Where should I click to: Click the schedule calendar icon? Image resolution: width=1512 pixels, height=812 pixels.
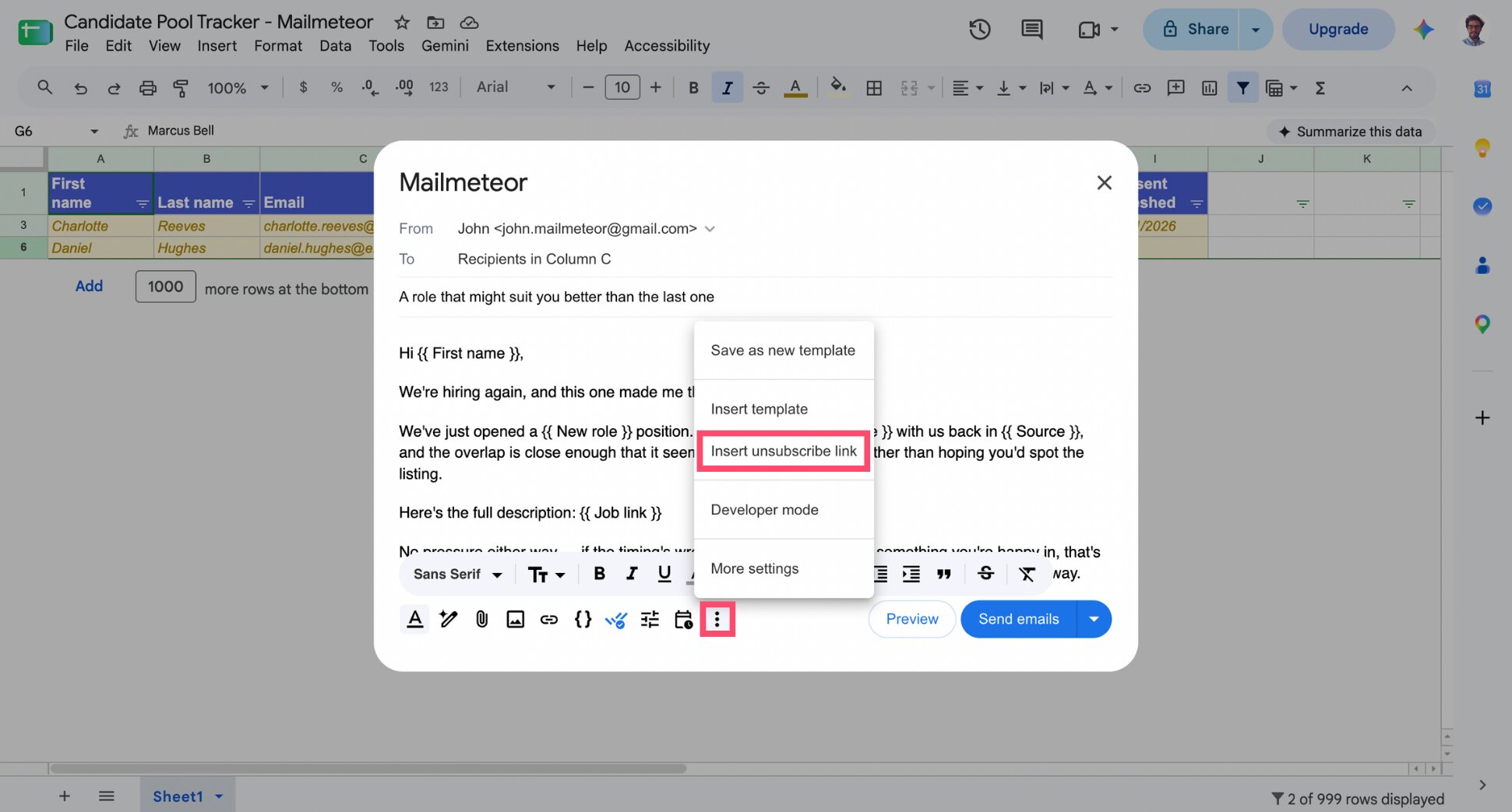(x=683, y=619)
